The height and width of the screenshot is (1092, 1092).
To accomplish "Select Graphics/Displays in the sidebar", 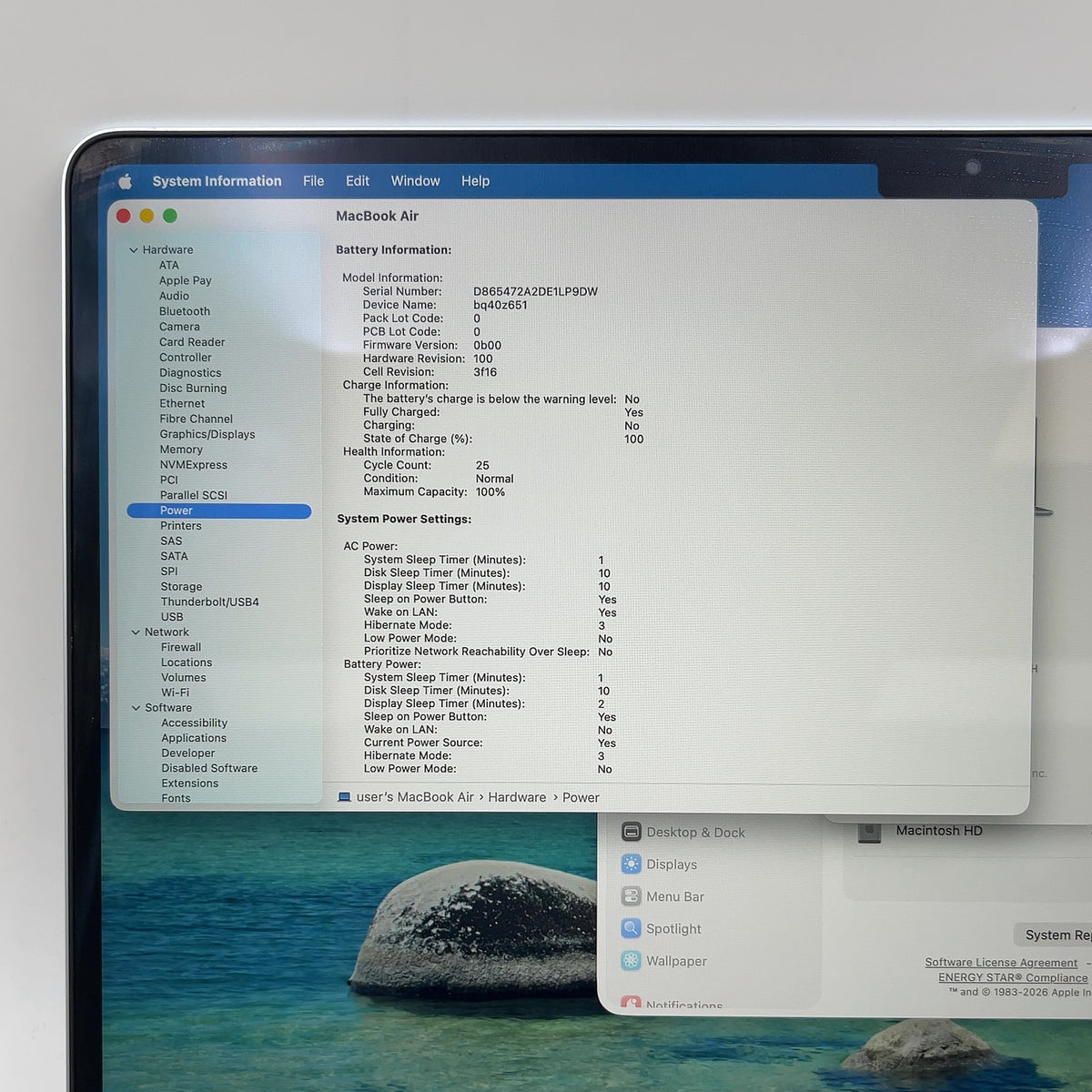I will click(x=207, y=434).
